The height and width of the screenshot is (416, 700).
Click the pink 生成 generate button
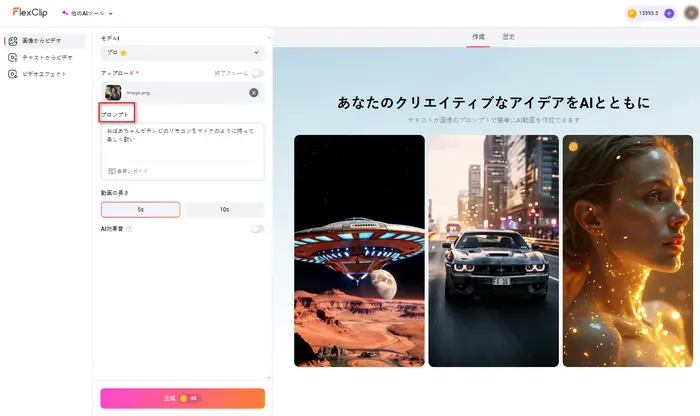pyautogui.click(x=183, y=398)
